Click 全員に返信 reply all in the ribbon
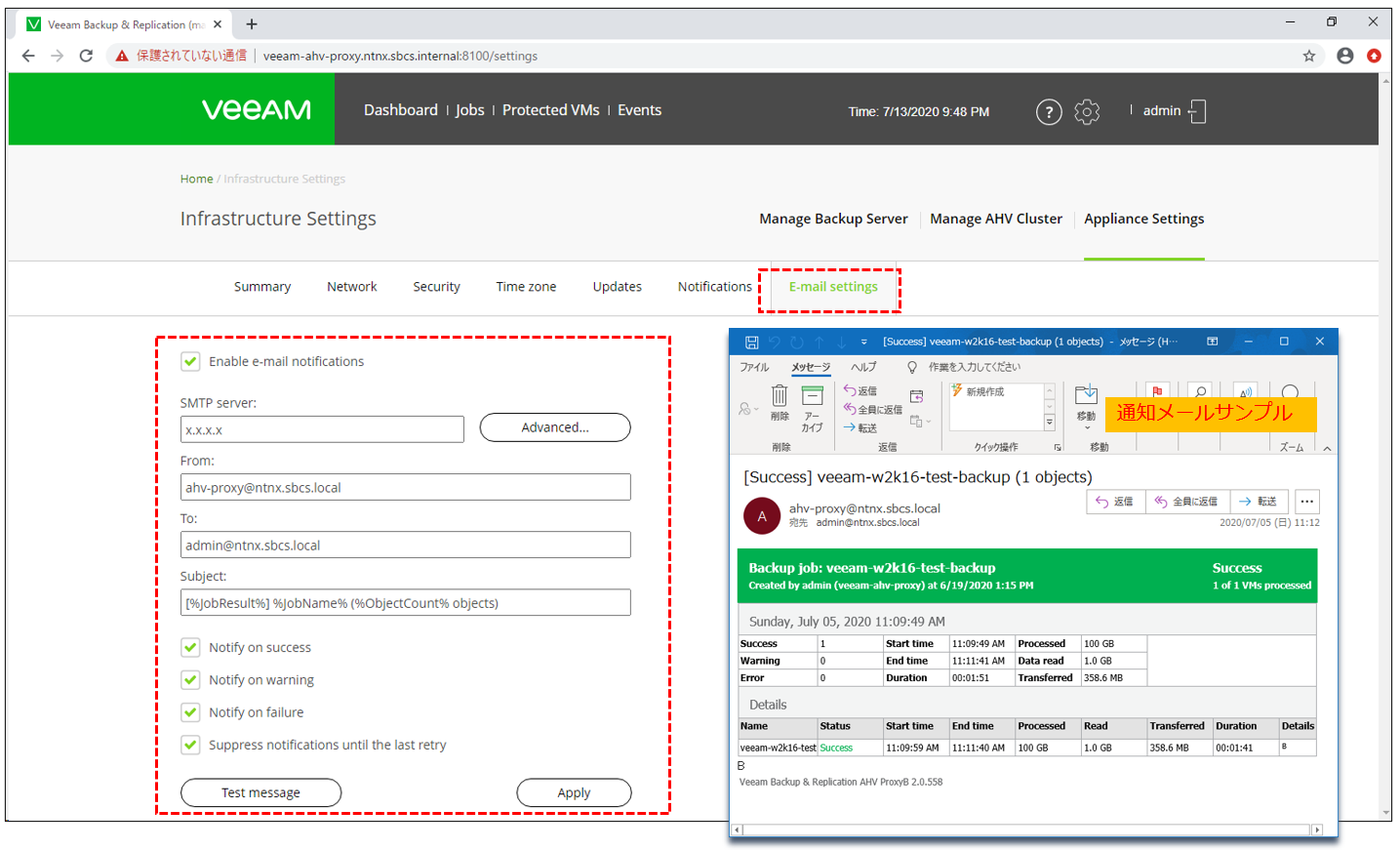The image size is (1400, 850). 872,409
